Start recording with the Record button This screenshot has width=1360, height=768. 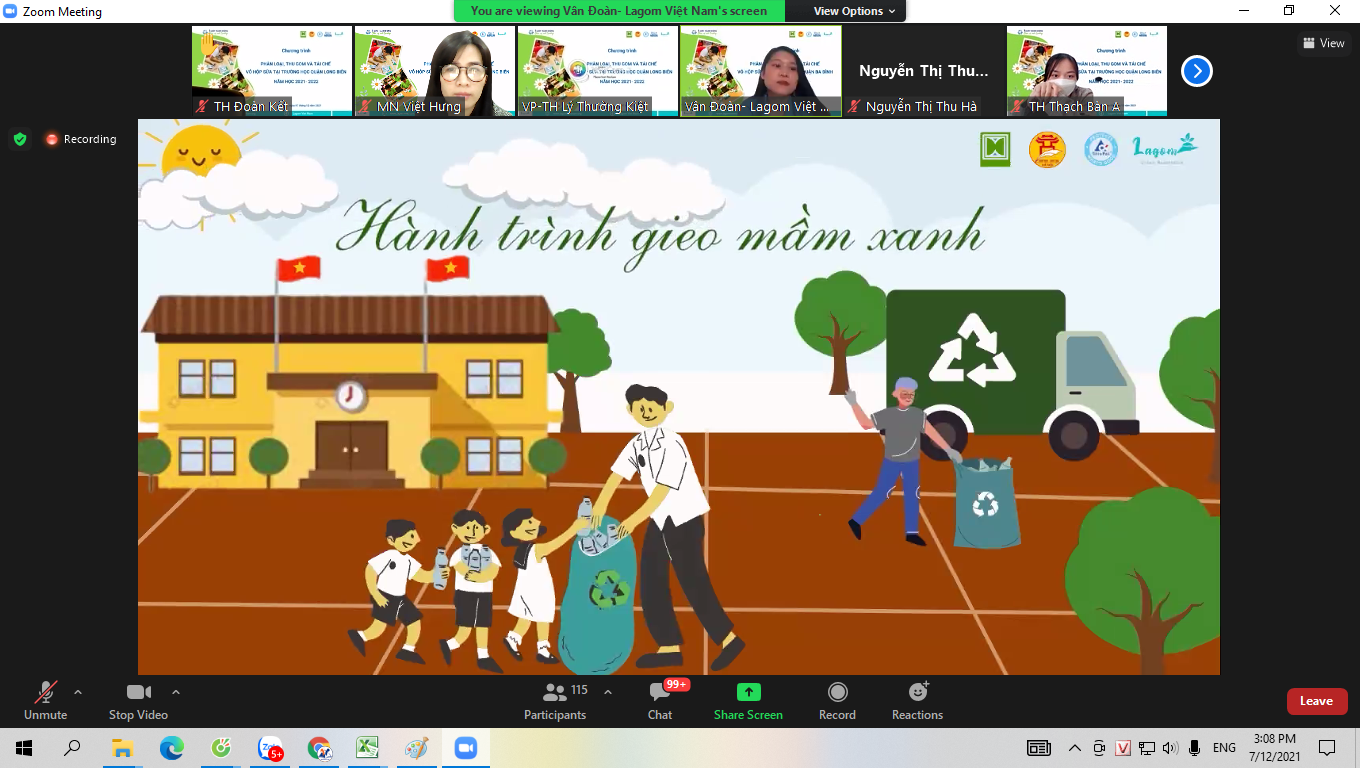837,700
